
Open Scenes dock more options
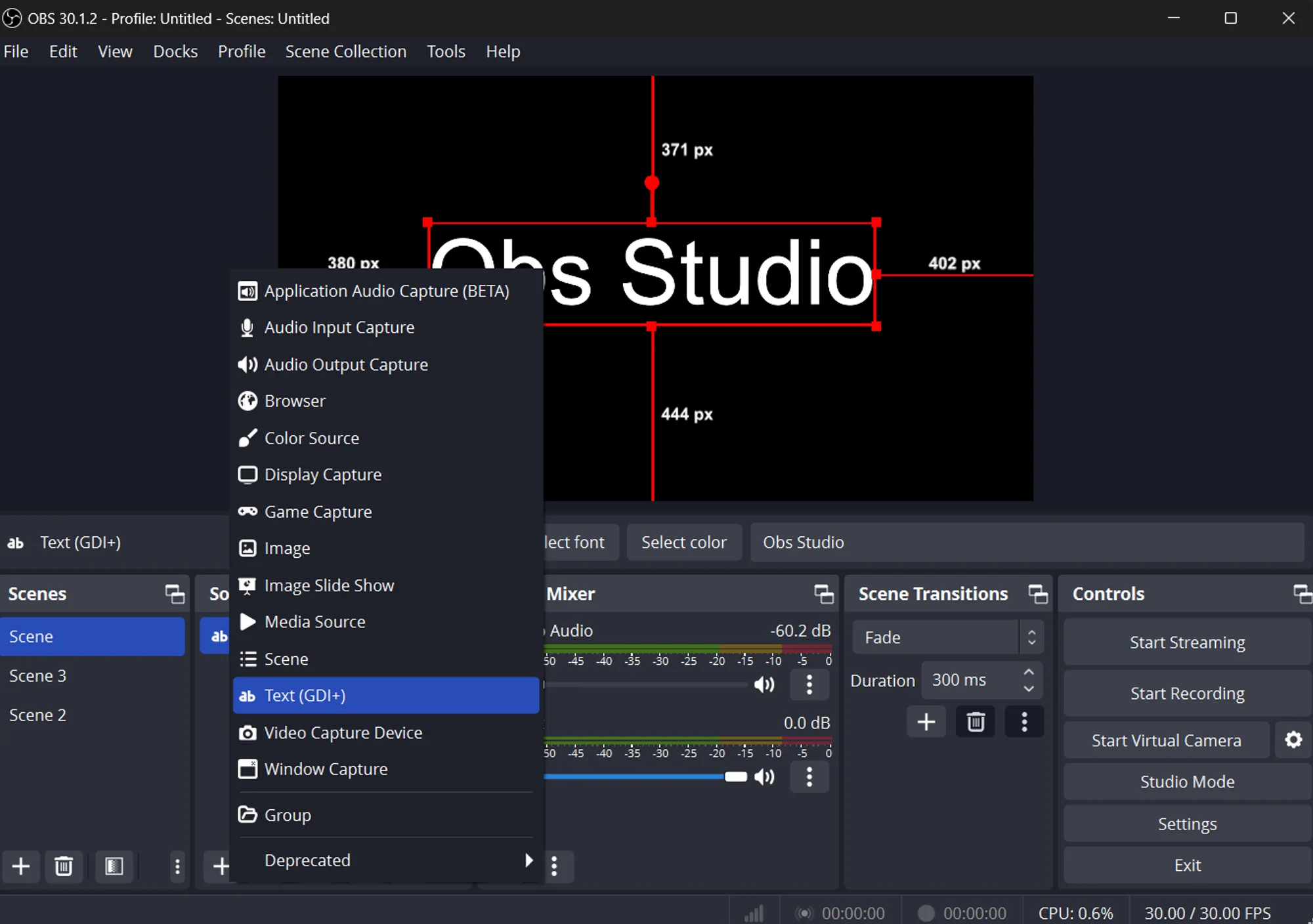click(177, 866)
